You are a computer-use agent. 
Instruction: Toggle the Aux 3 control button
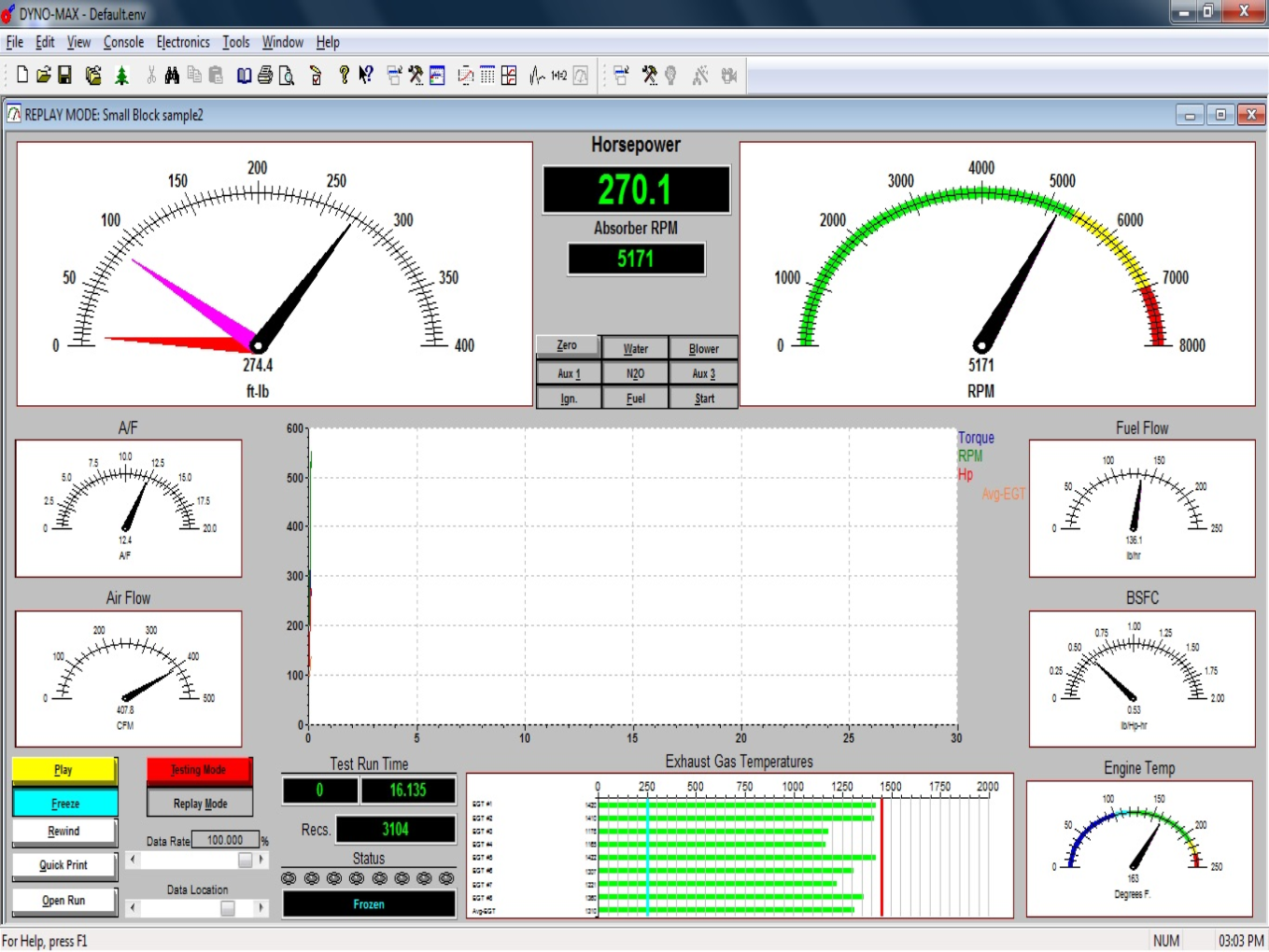coord(704,373)
